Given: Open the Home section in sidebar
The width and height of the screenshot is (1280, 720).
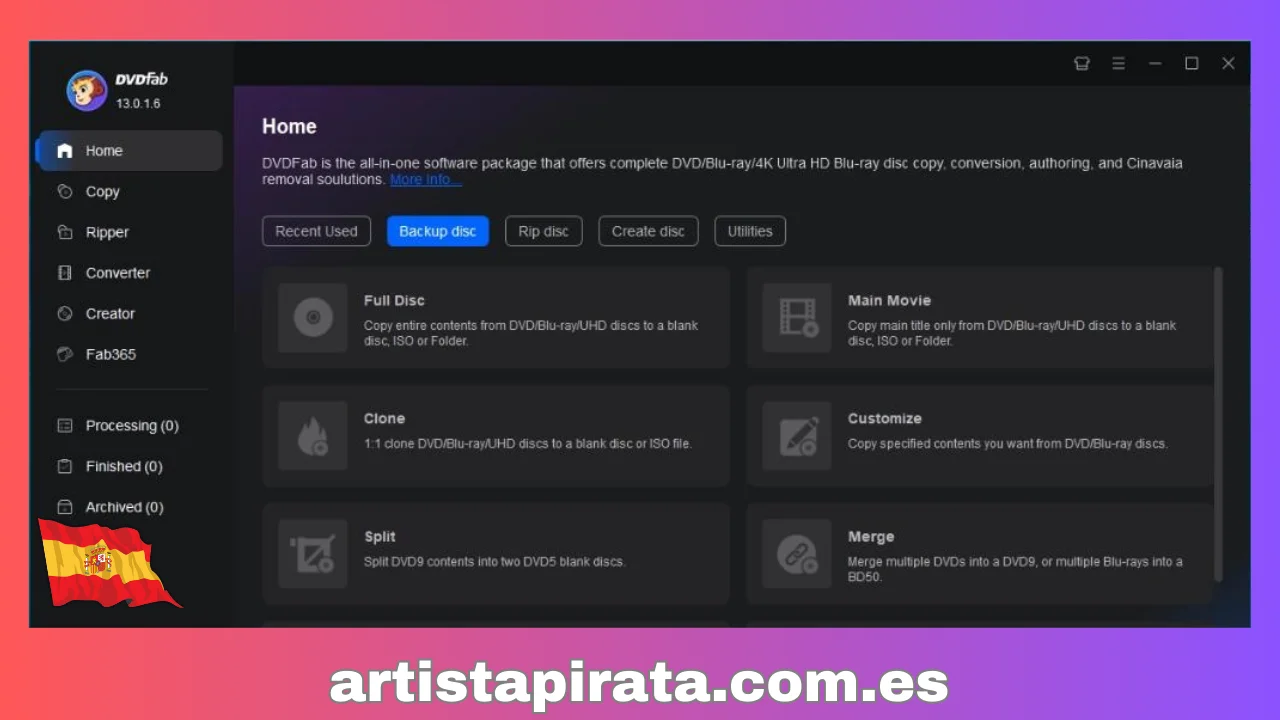Looking at the screenshot, I should pyautogui.click(x=129, y=151).
